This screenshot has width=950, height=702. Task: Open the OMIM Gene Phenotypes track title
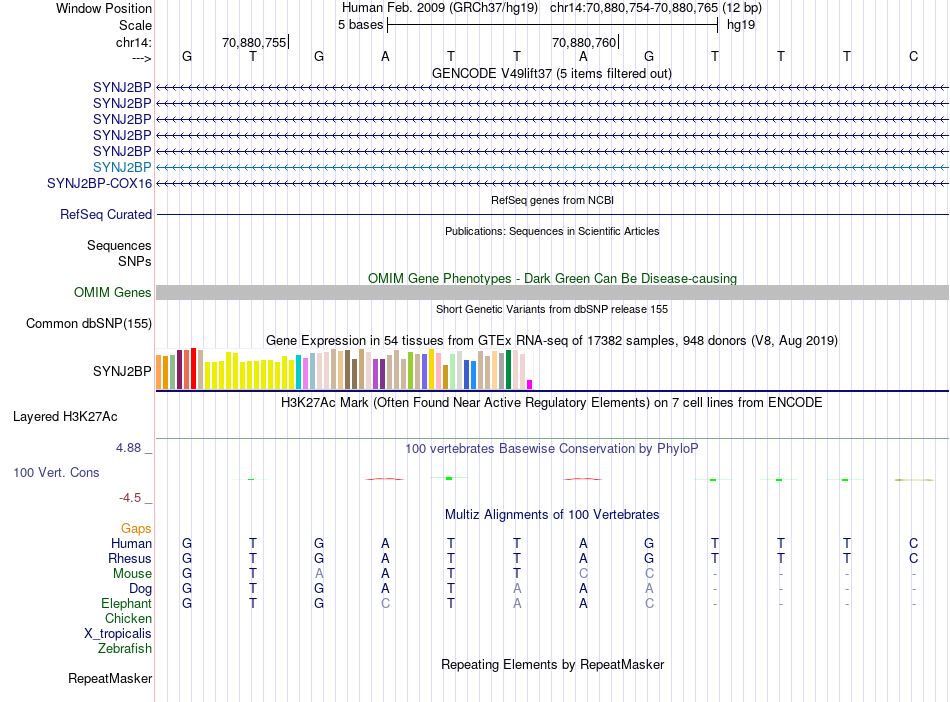(552, 279)
